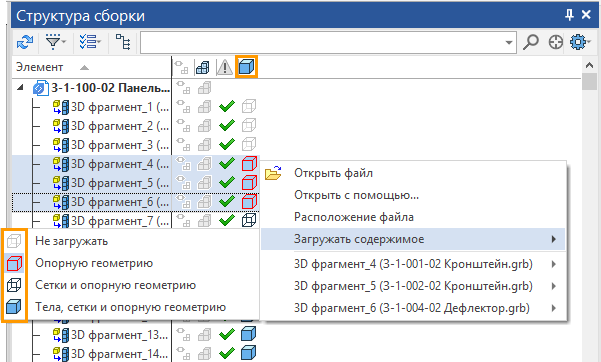
Task: Open the gear settings dropdown
Action: click(580, 42)
